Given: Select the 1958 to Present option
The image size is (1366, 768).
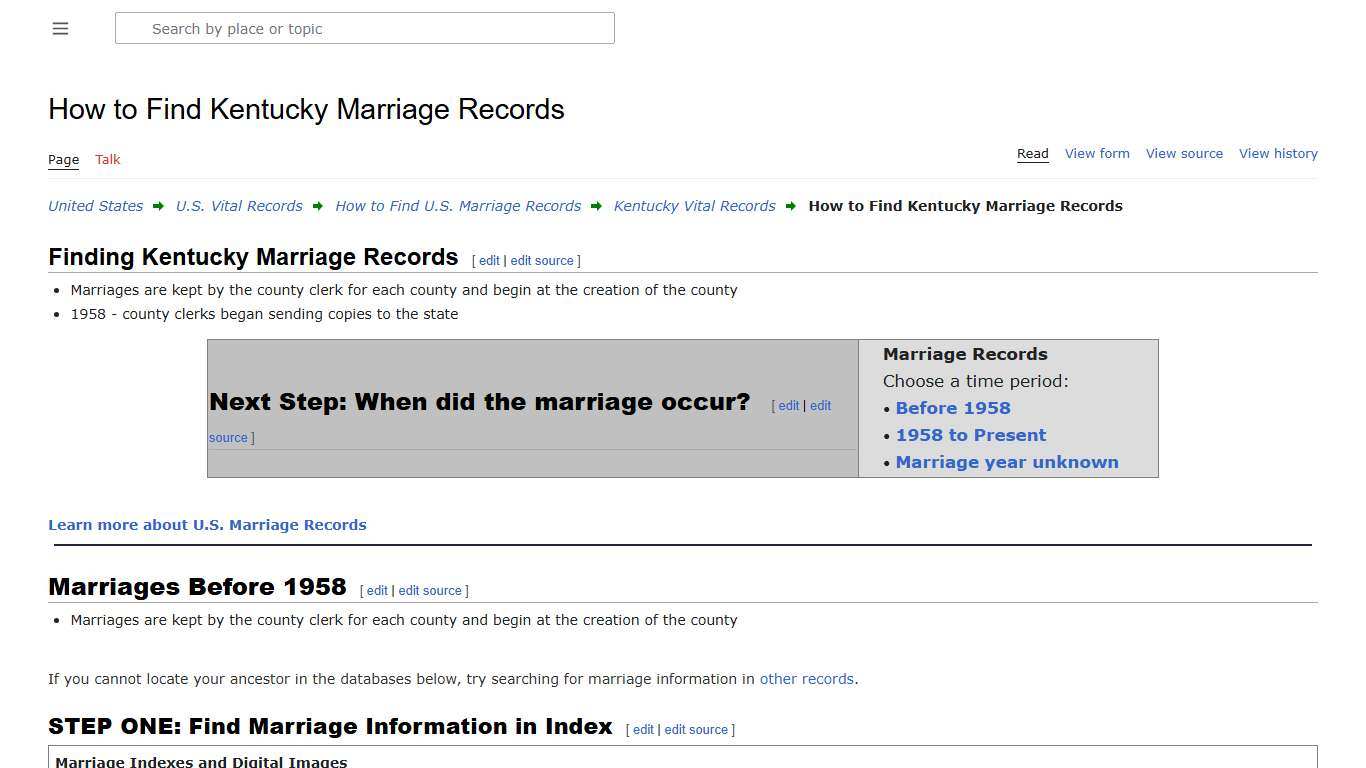Looking at the screenshot, I should point(971,434).
